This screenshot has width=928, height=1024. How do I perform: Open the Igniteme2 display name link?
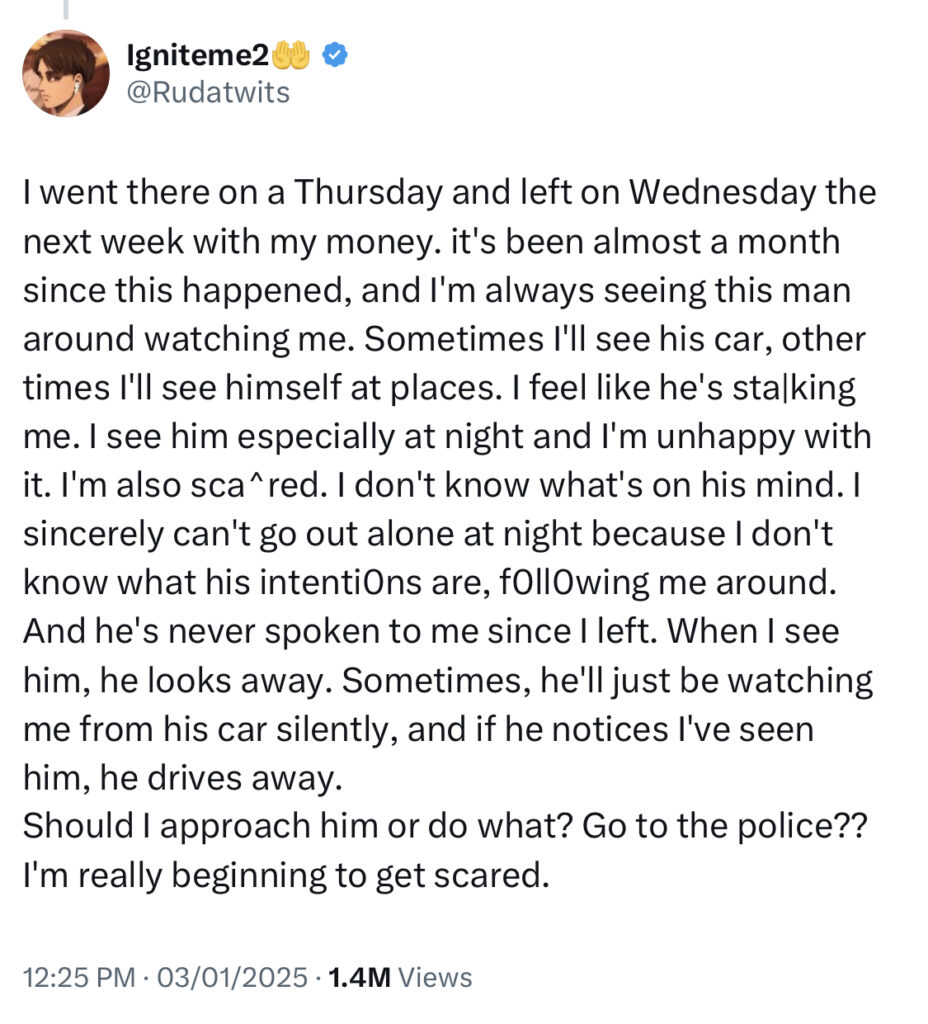click(x=197, y=56)
